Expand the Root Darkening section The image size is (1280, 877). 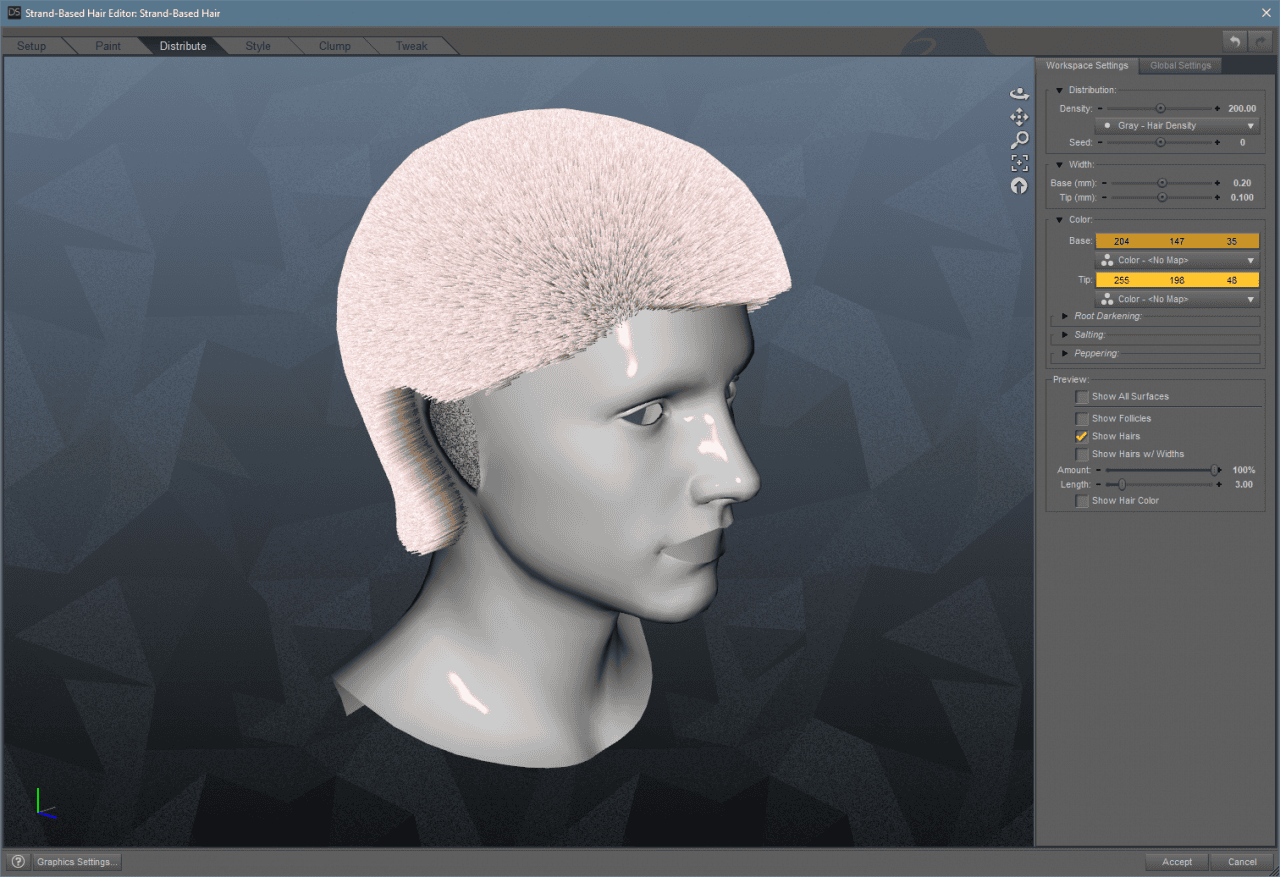[1065, 315]
